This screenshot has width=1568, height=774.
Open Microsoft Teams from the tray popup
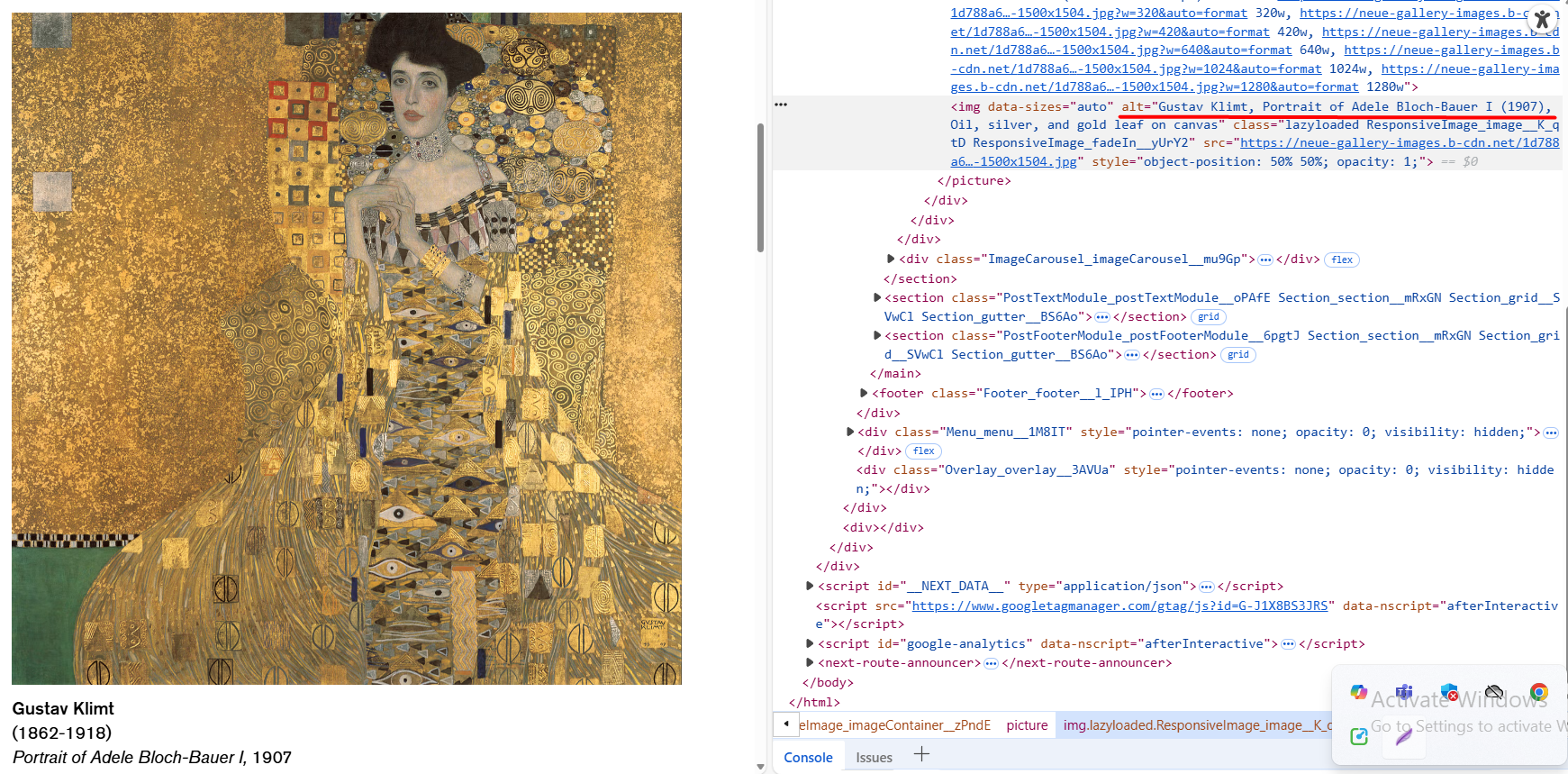(x=1404, y=692)
